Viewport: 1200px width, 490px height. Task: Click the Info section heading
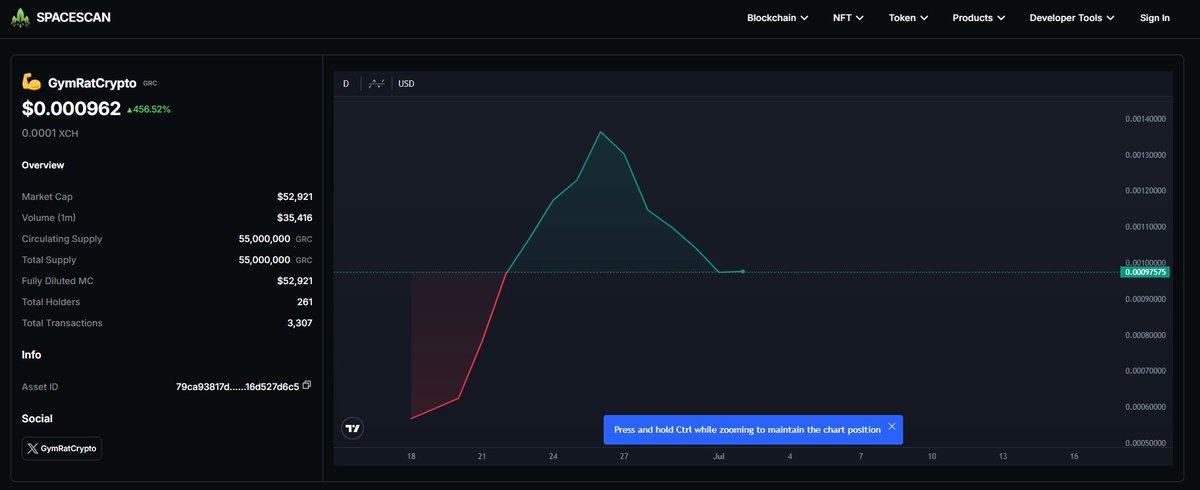31,354
